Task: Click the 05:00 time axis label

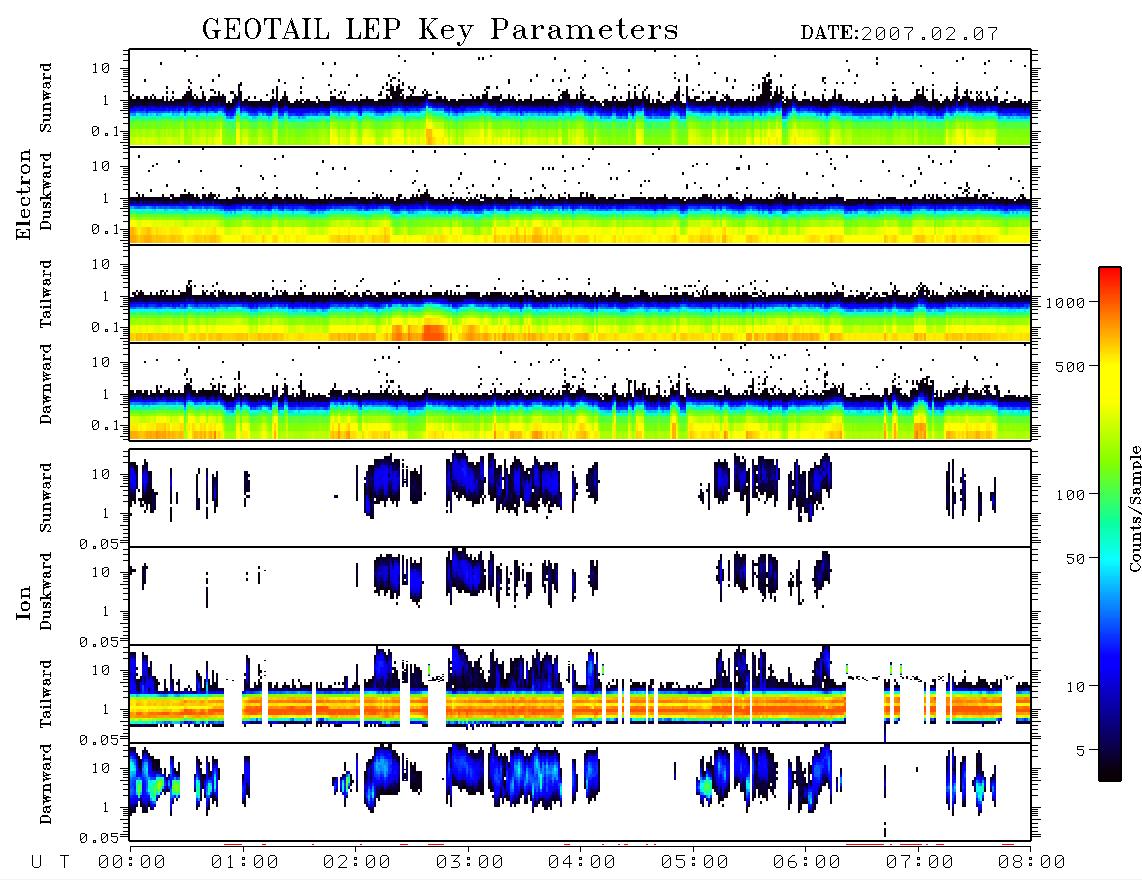Action: (695, 862)
